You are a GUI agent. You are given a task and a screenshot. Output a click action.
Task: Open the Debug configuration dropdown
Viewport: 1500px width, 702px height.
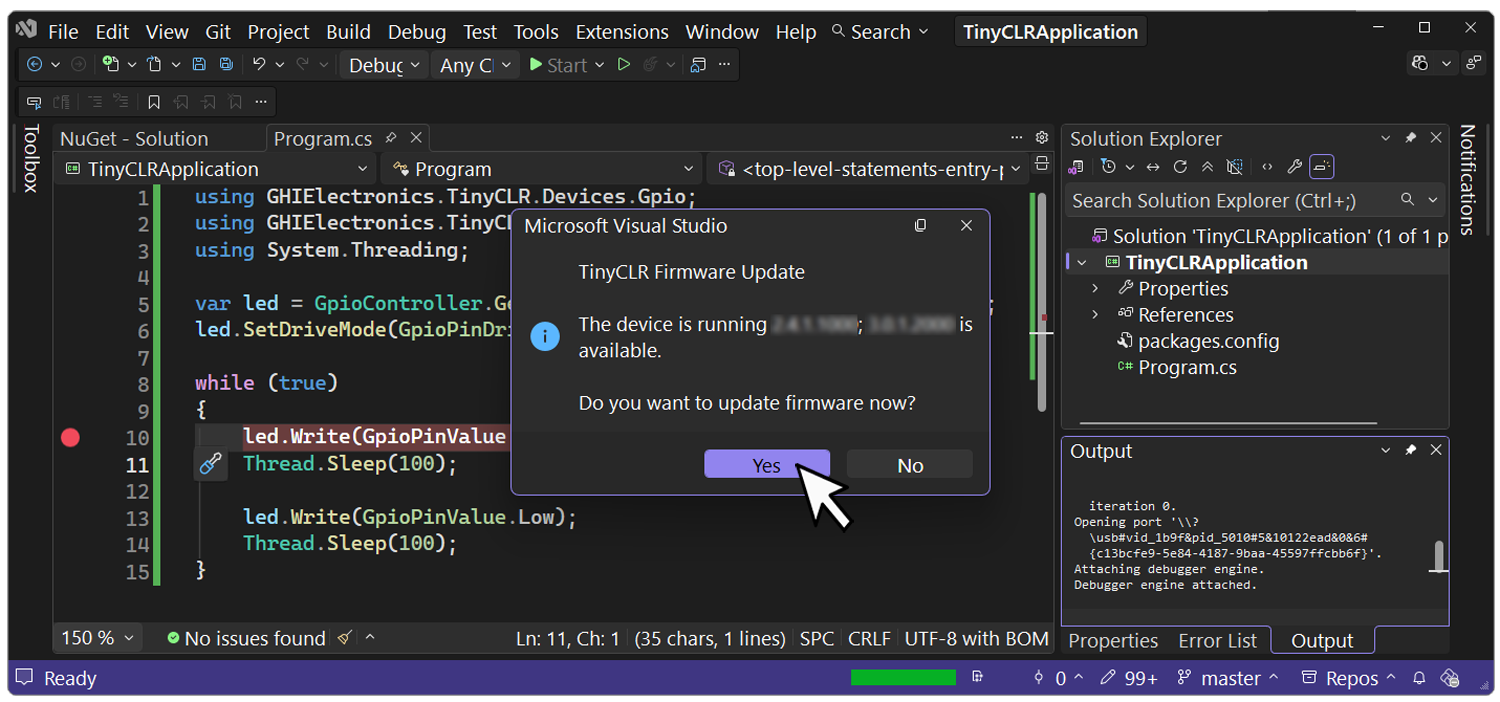[385, 65]
